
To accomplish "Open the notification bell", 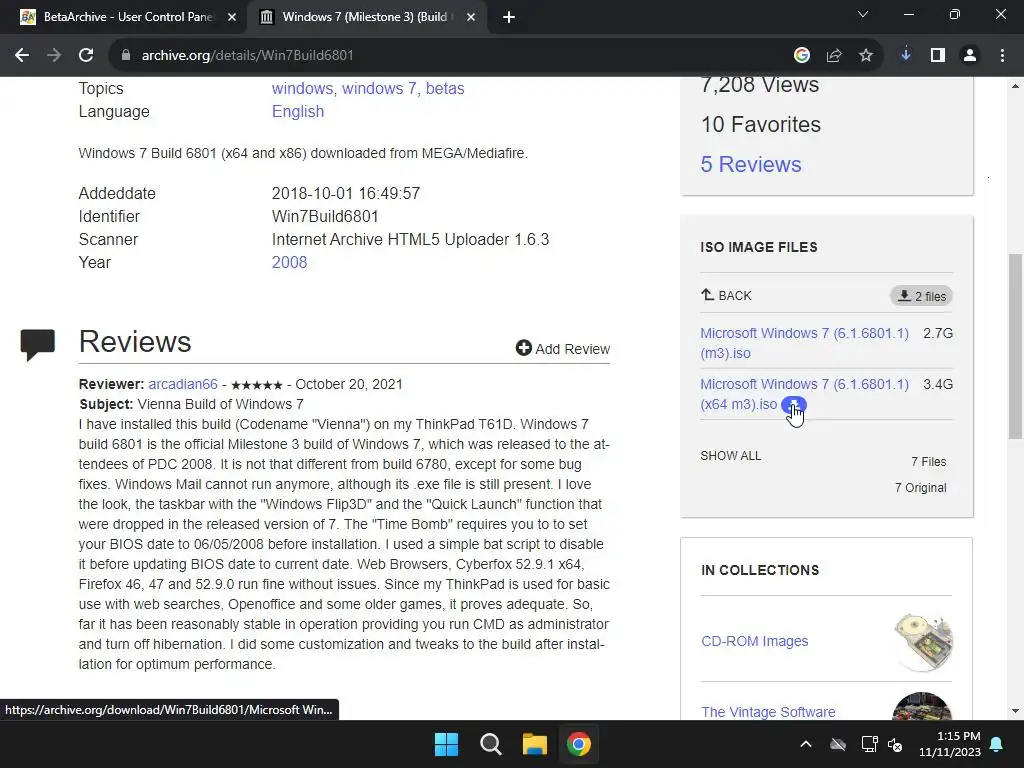I will [997, 744].
